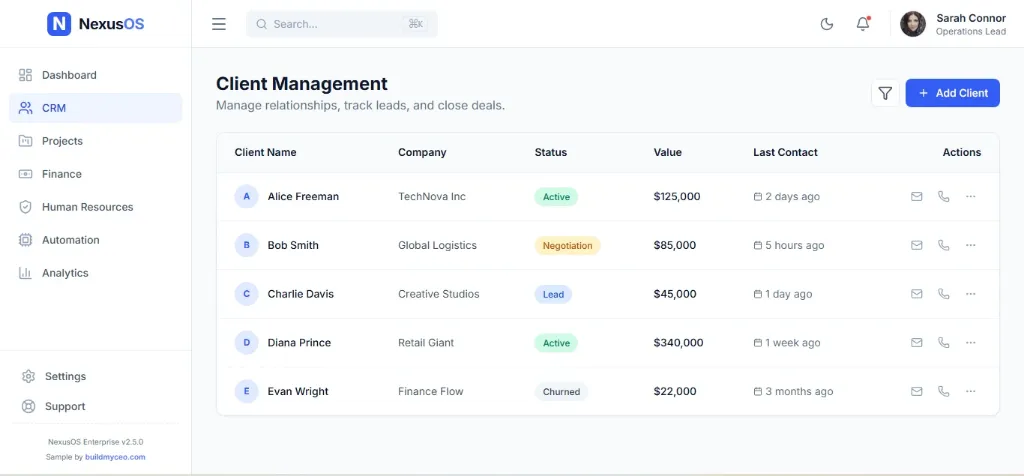Click the email icon for Alice Freeman
The width and height of the screenshot is (1024, 476).
click(916, 197)
